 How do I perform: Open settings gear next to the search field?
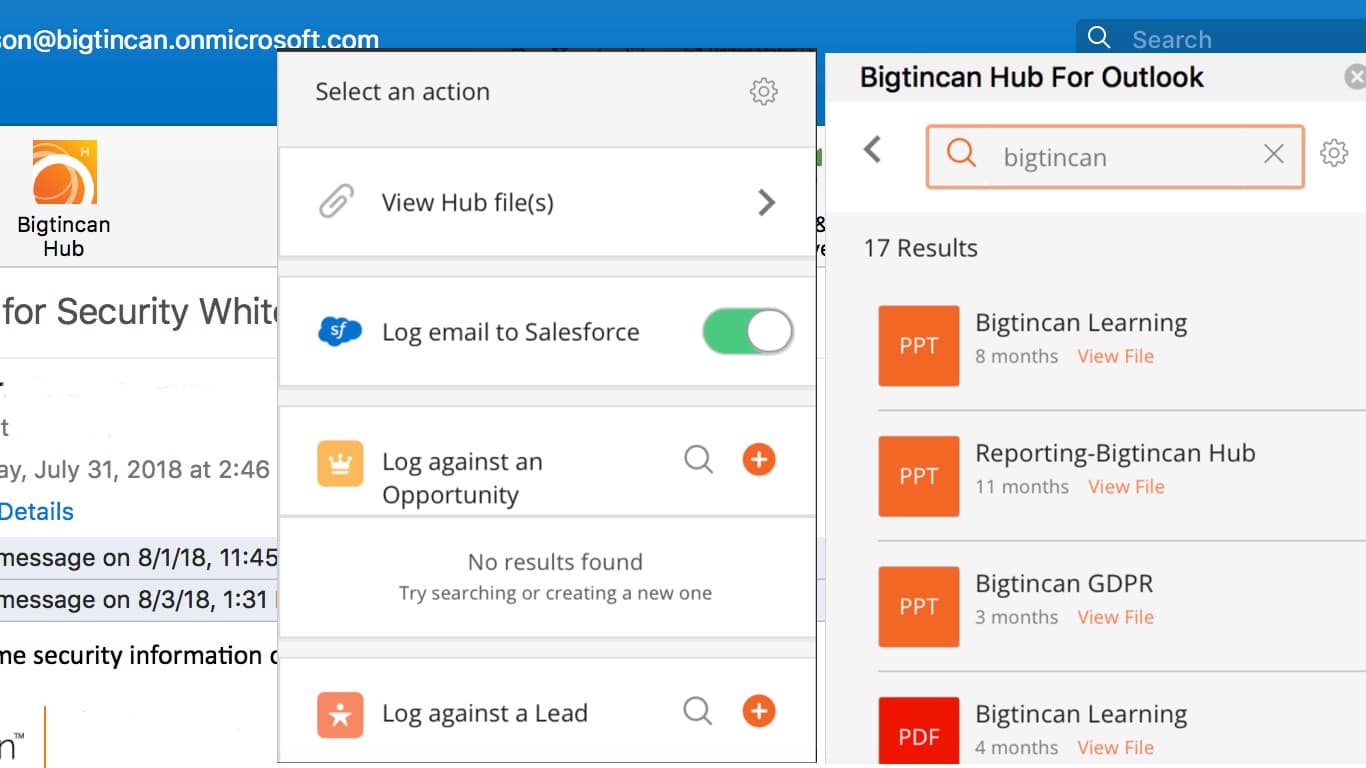point(1334,153)
